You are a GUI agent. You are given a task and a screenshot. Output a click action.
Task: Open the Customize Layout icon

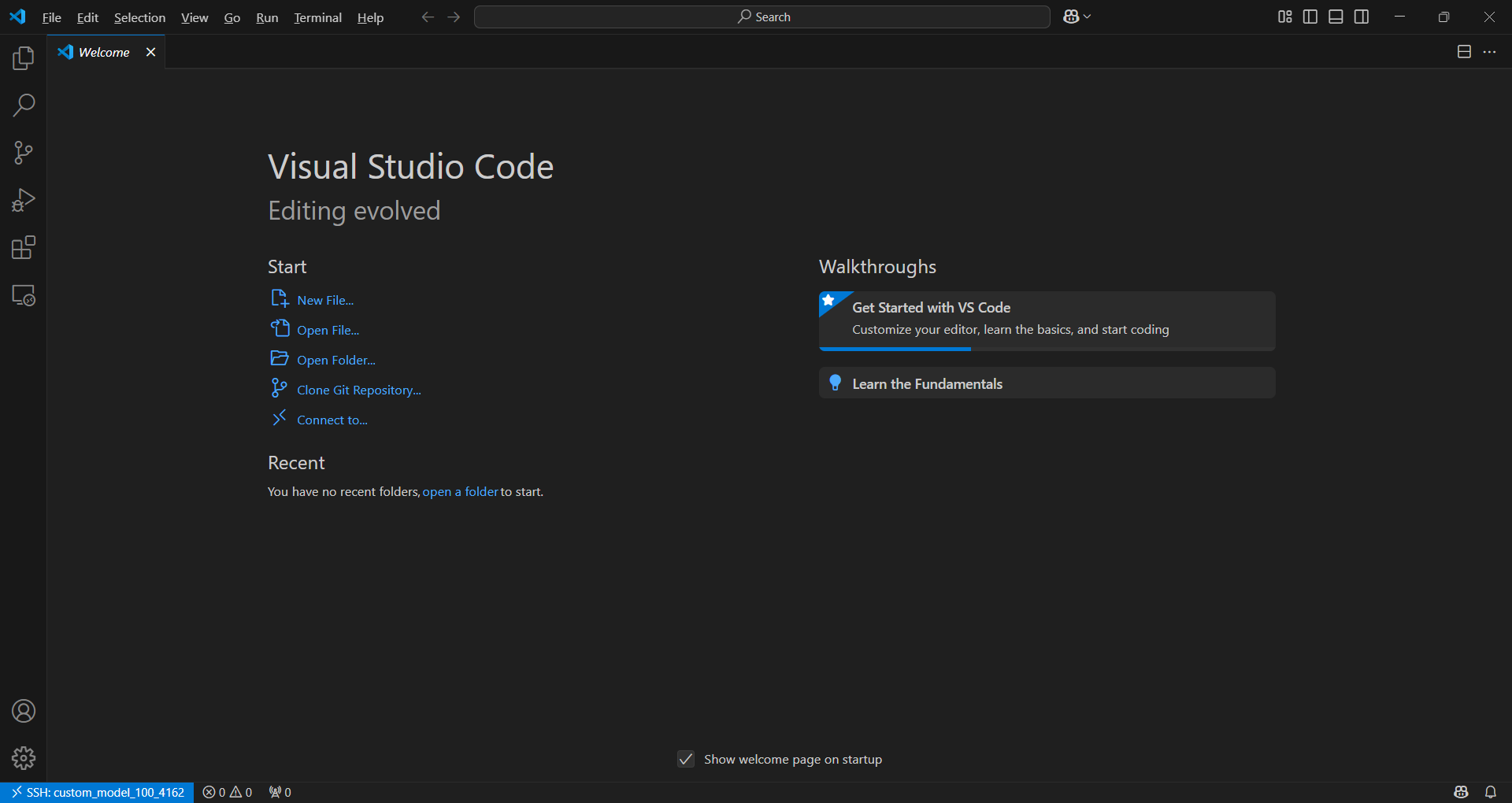(1285, 17)
